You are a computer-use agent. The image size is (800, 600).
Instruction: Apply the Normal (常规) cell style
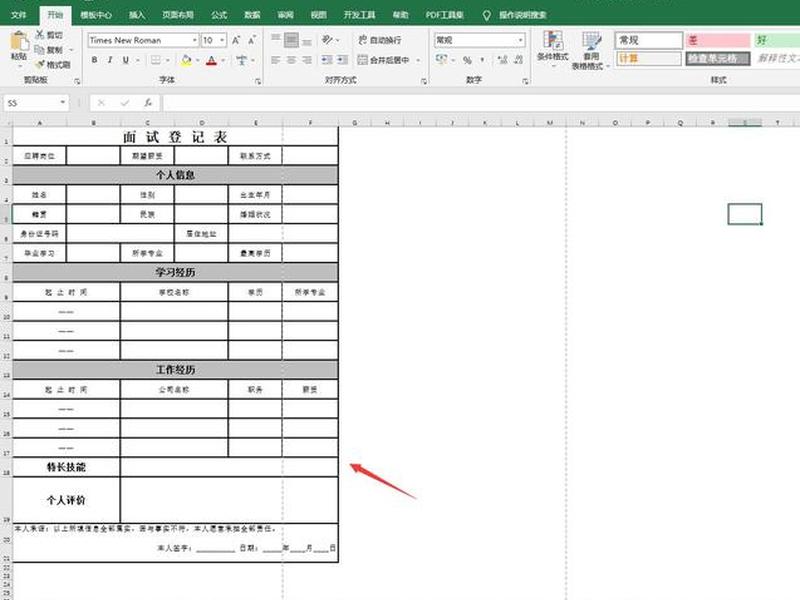coord(648,40)
